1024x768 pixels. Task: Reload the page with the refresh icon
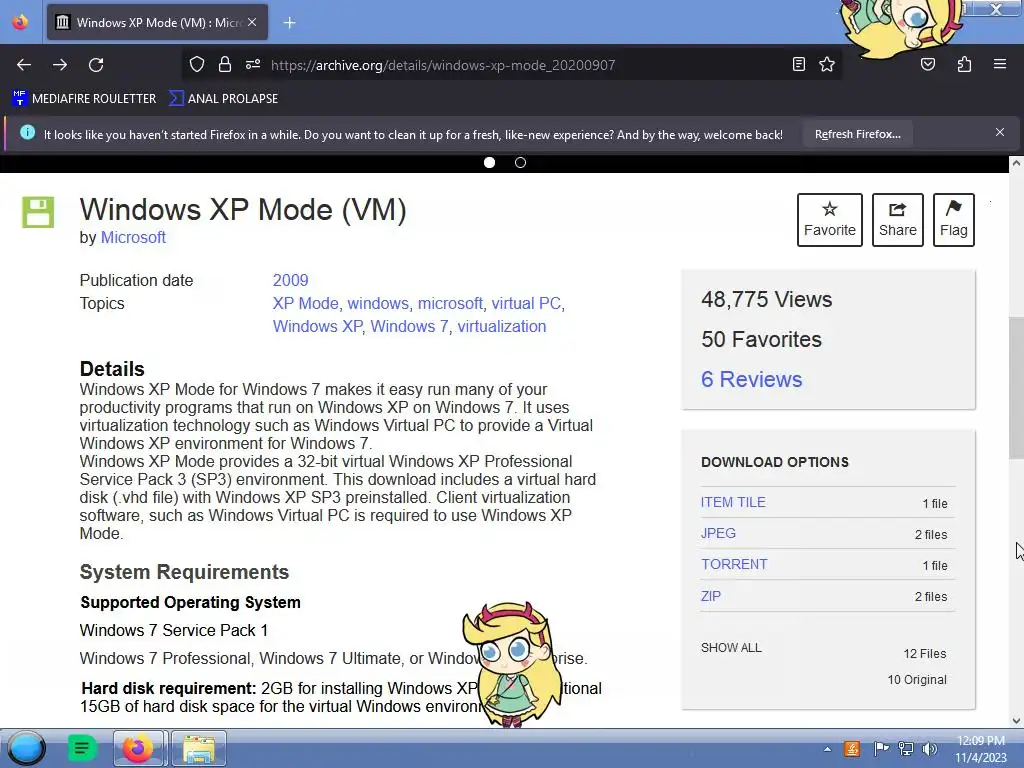[96, 65]
